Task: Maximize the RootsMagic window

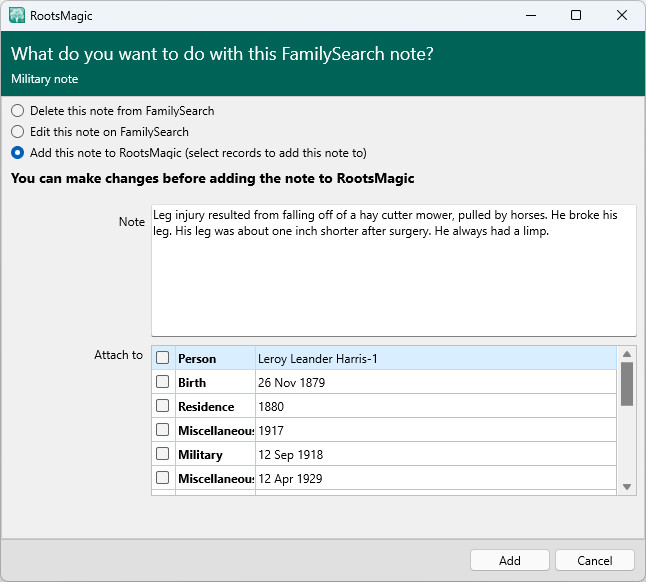Action: 576,16
